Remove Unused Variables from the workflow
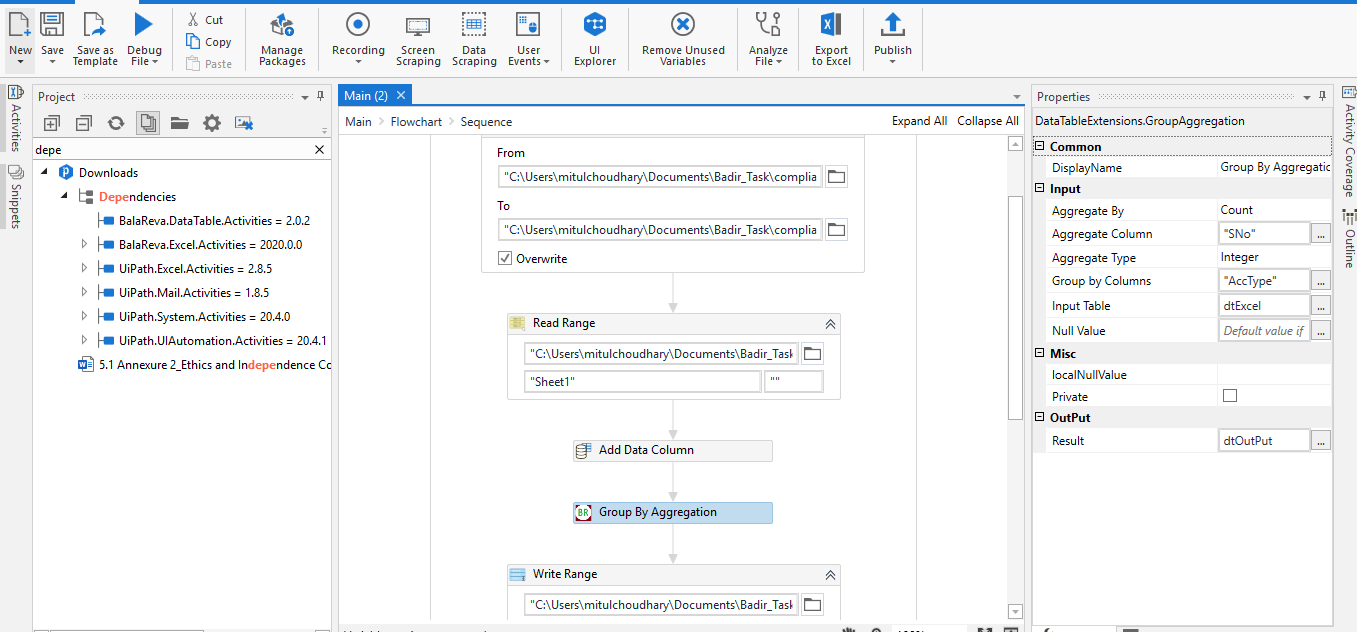The image size is (1357, 632). coord(683,40)
